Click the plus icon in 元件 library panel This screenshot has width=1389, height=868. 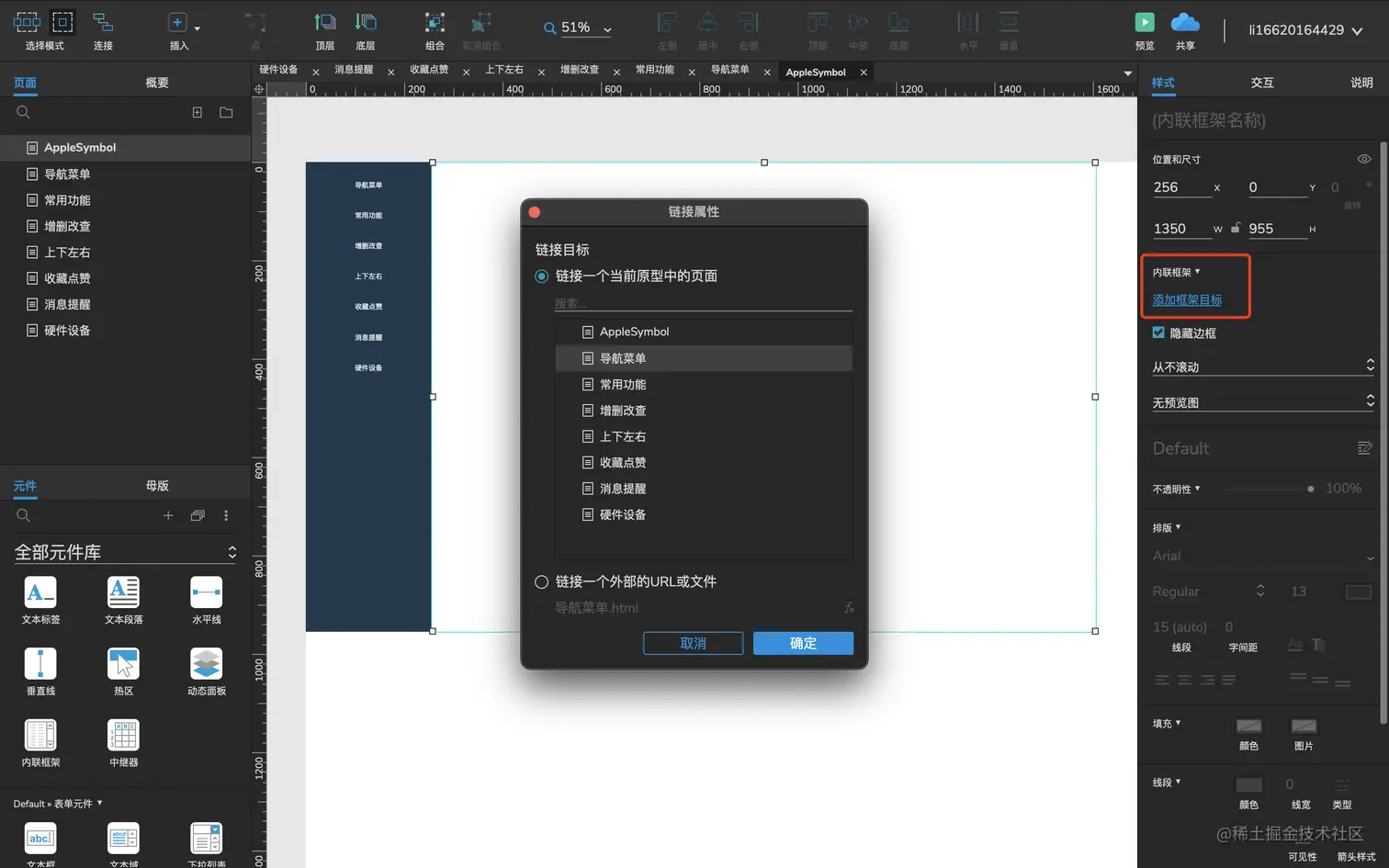(168, 515)
